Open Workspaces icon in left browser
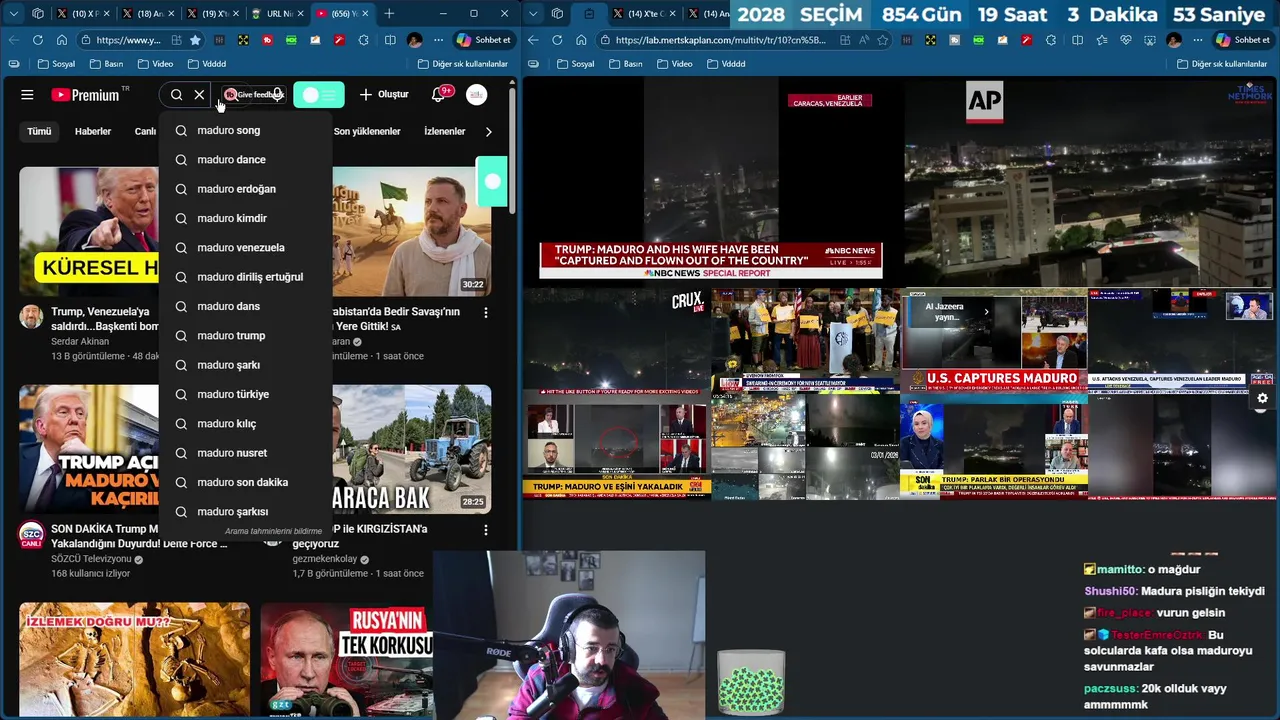This screenshot has width=1280, height=720. coord(38,14)
